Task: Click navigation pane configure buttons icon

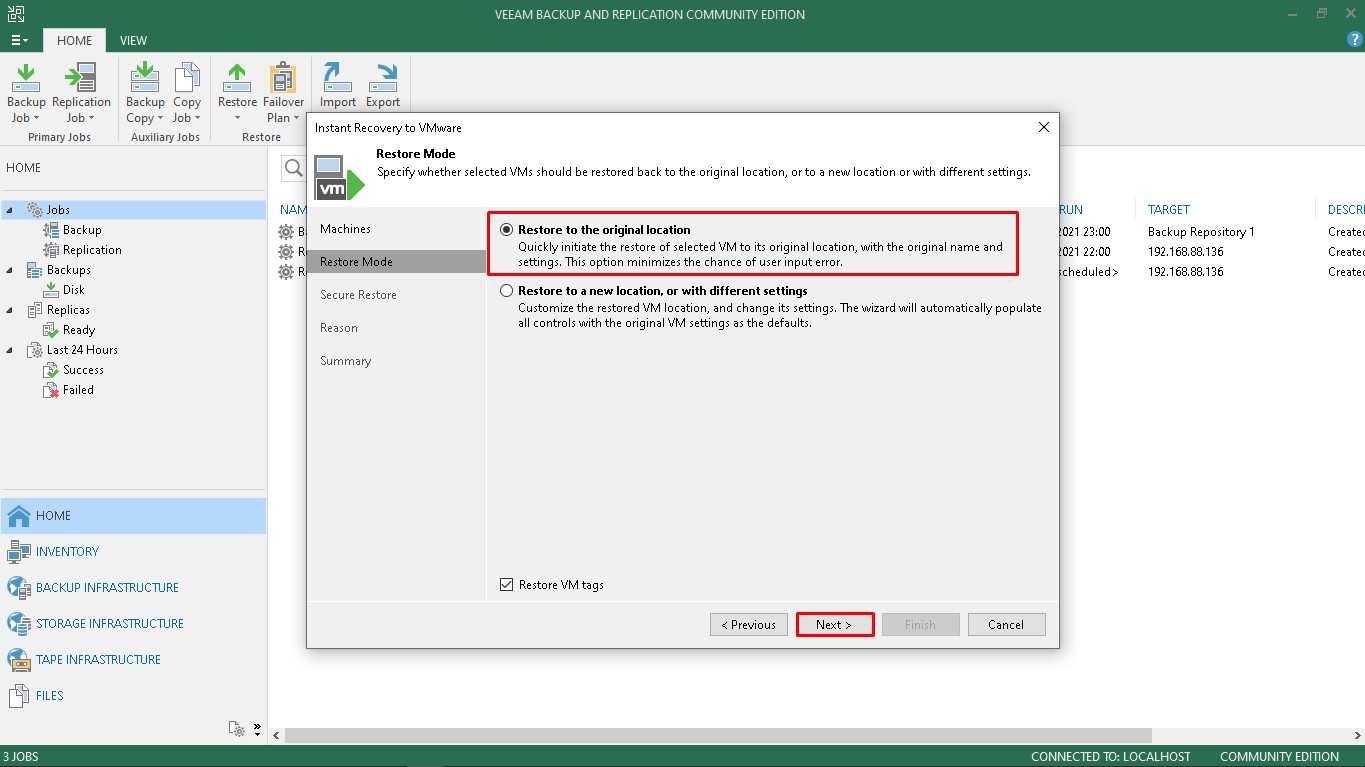Action: pyautogui.click(x=236, y=728)
